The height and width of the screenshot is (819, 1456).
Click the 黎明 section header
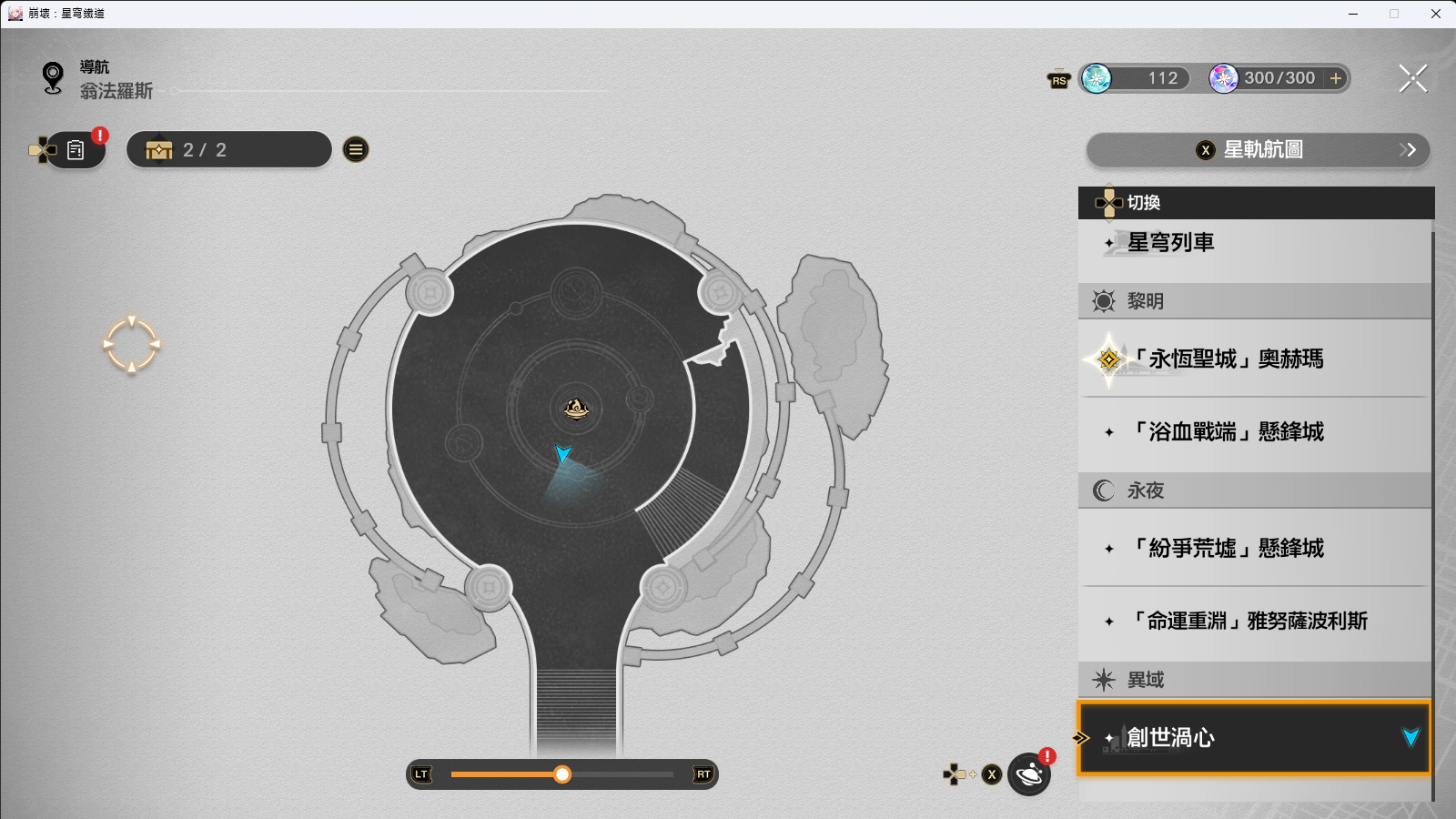coord(1255,301)
